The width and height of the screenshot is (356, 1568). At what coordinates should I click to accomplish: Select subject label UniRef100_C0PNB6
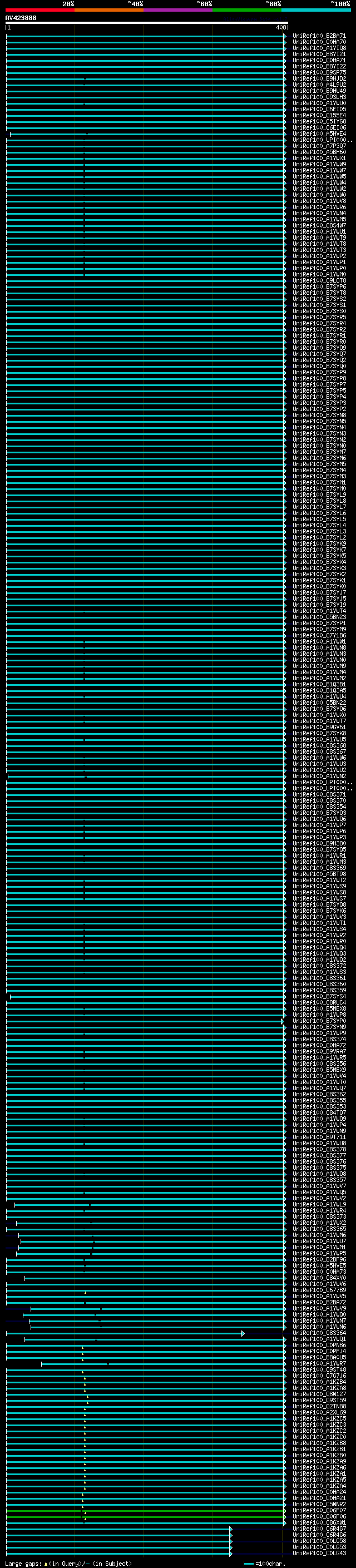(x=319, y=1345)
